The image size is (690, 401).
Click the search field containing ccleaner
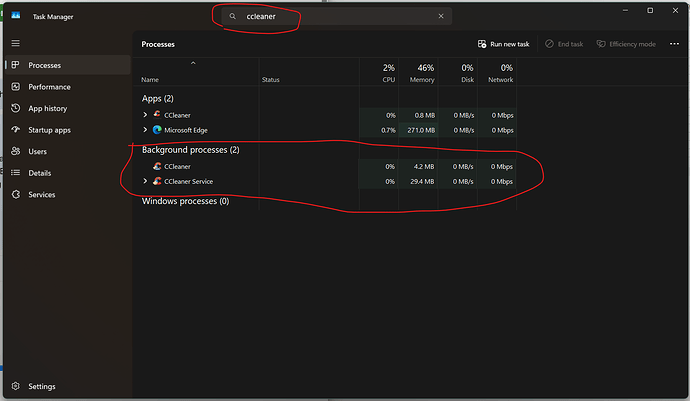(x=337, y=16)
